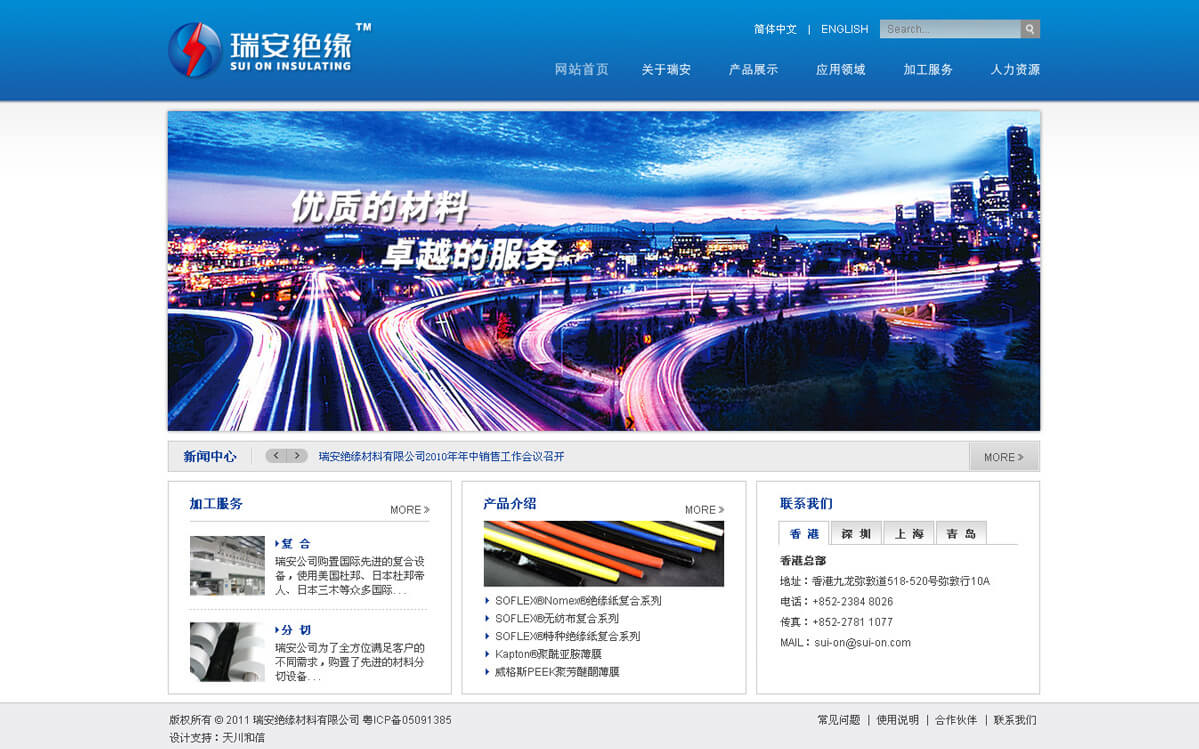Expand MORE in the 加工服务 section
This screenshot has height=749, width=1199.
tap(409, 510)
